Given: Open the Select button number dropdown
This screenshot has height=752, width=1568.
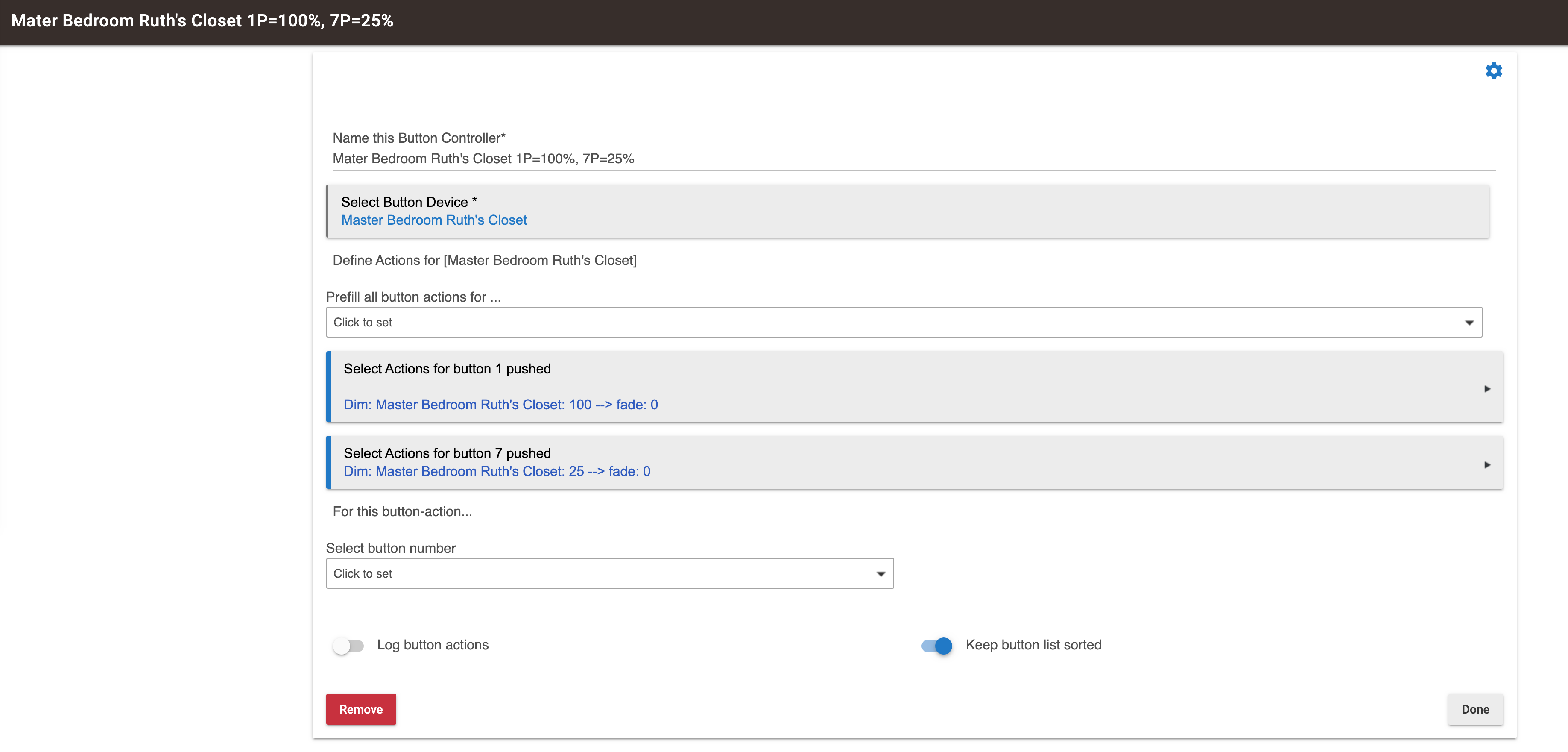Looking at the screenshot, I should [x=610, y=573].
